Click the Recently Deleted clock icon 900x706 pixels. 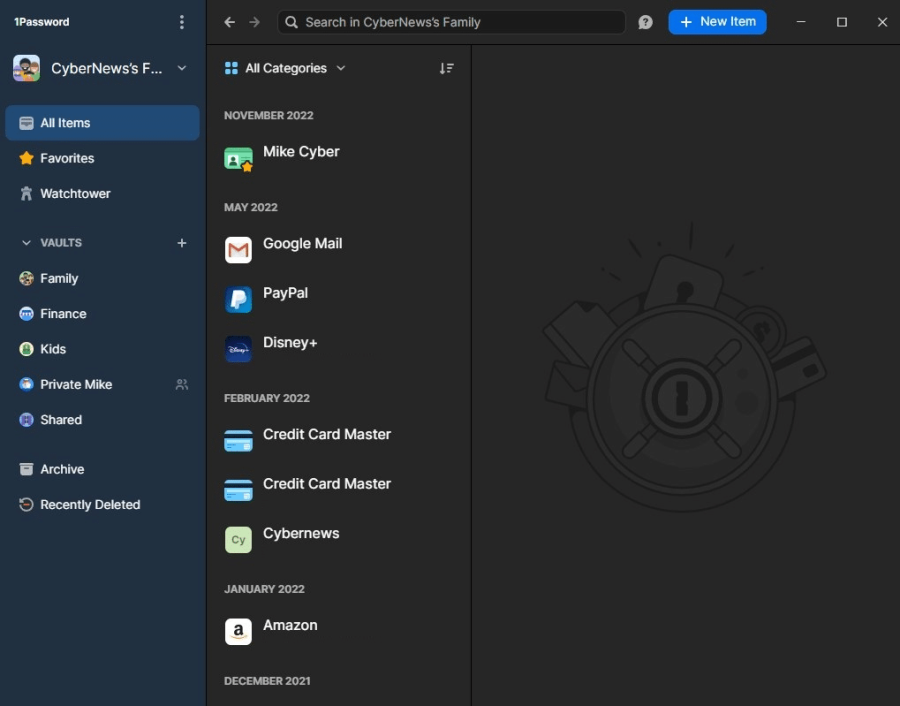[26, 505]
